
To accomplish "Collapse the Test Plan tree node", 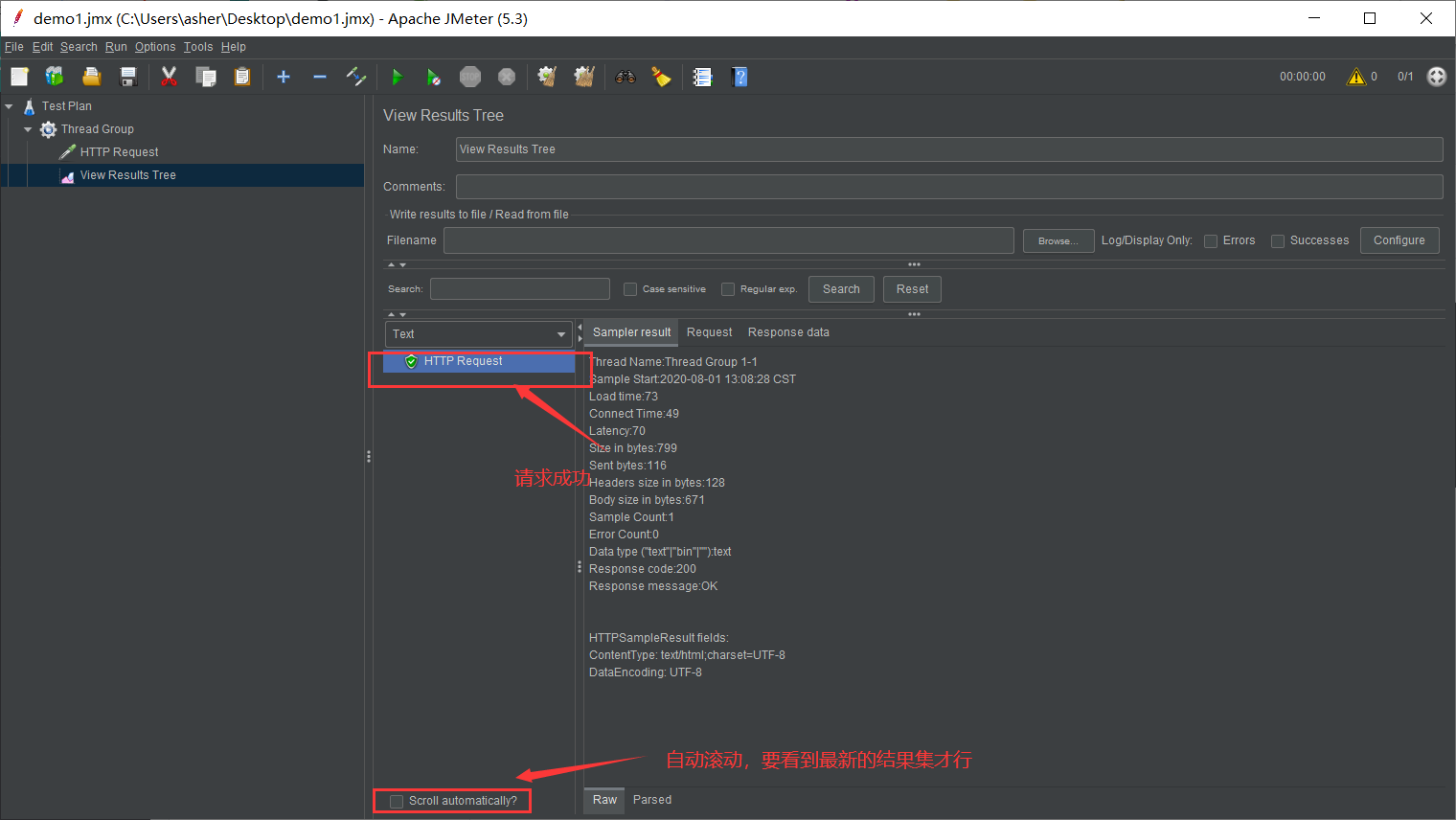I will (x=10, y=106).
